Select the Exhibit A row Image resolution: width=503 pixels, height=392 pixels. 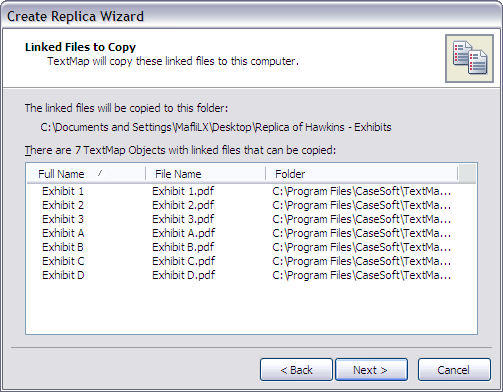[251, 233]
